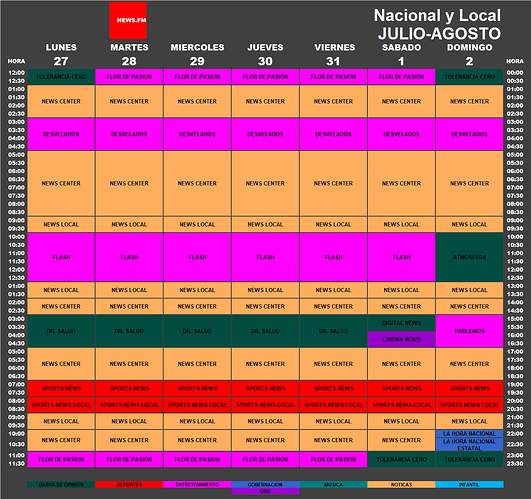Click the 22:30 time label at right

(515, 444)
